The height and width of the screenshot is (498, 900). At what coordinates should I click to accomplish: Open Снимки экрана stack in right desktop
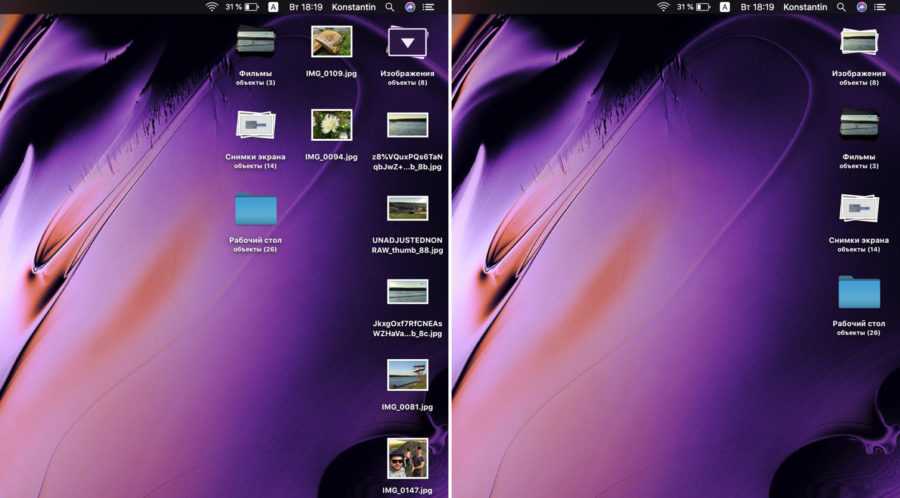[859, 208]
